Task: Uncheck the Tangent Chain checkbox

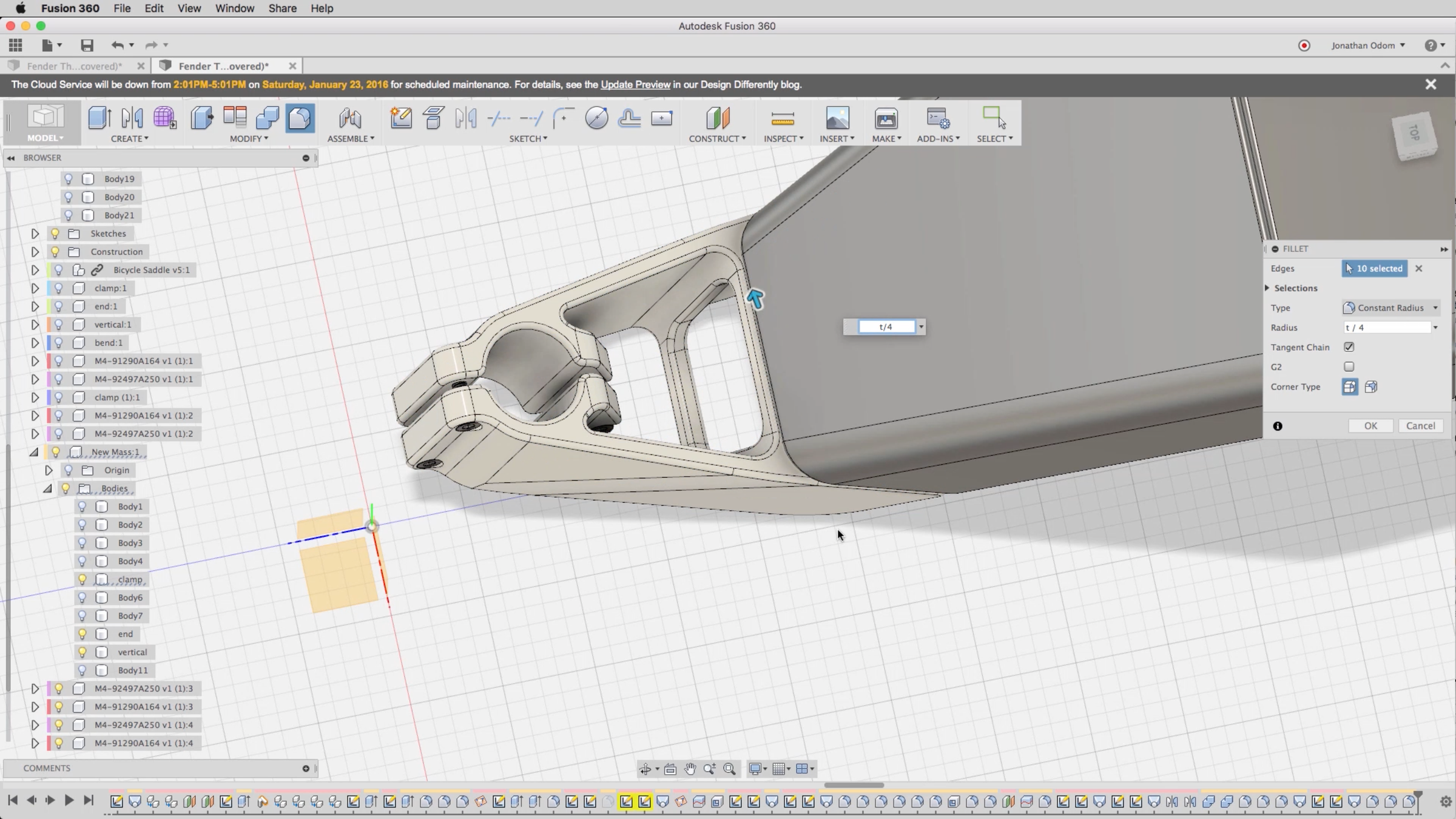Action: pyautogui.click(x=1349, y=347)
